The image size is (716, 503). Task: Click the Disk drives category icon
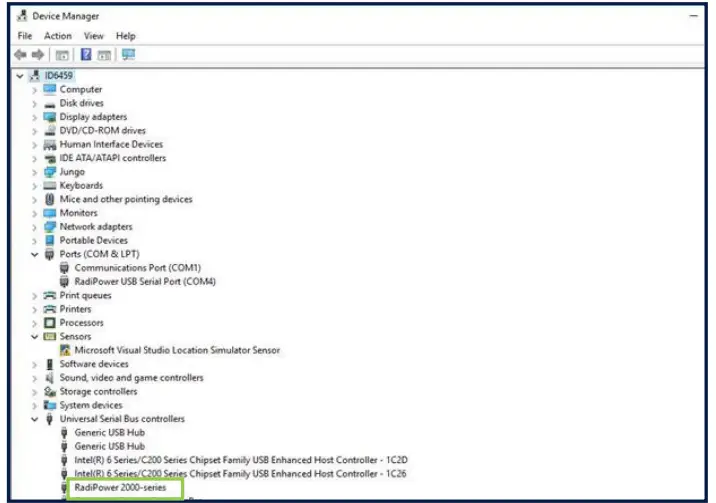[x=49, y=104]
